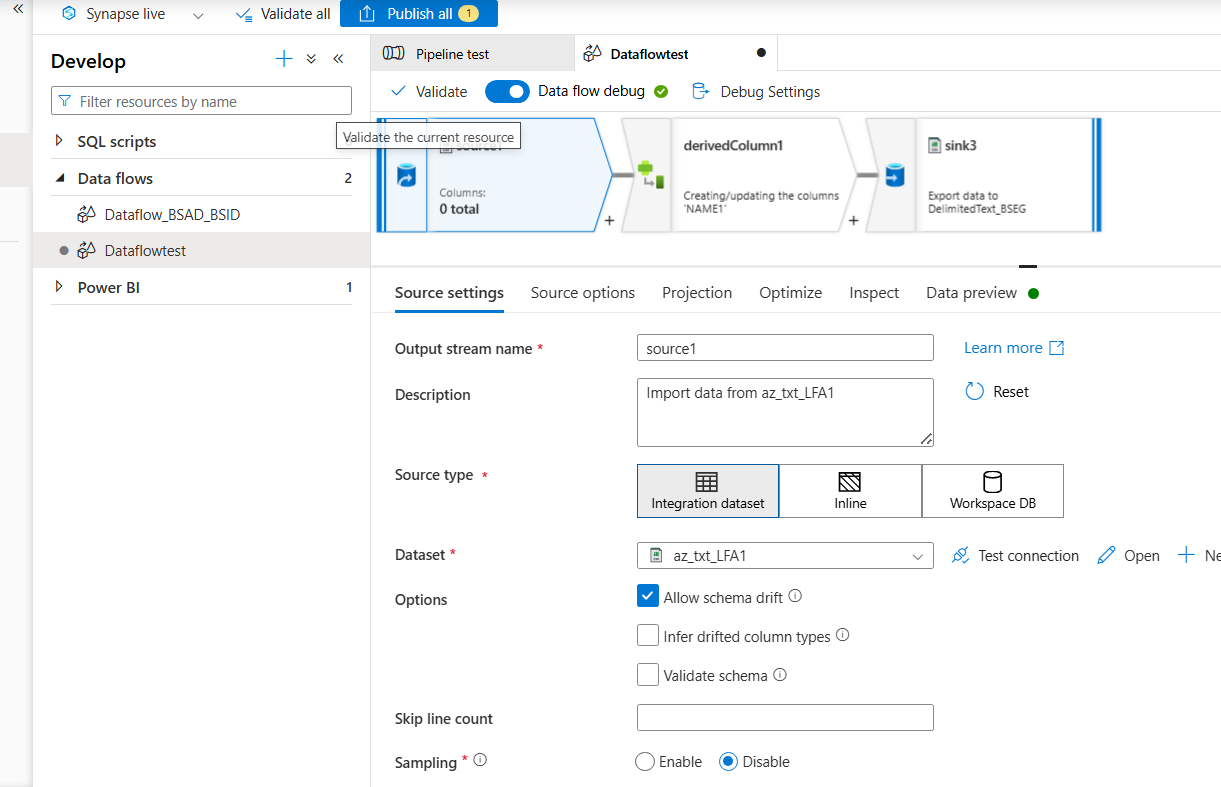Screen dimensions: 1221x787
Task: Click info icon beside Validate schema
Action: 780,675
